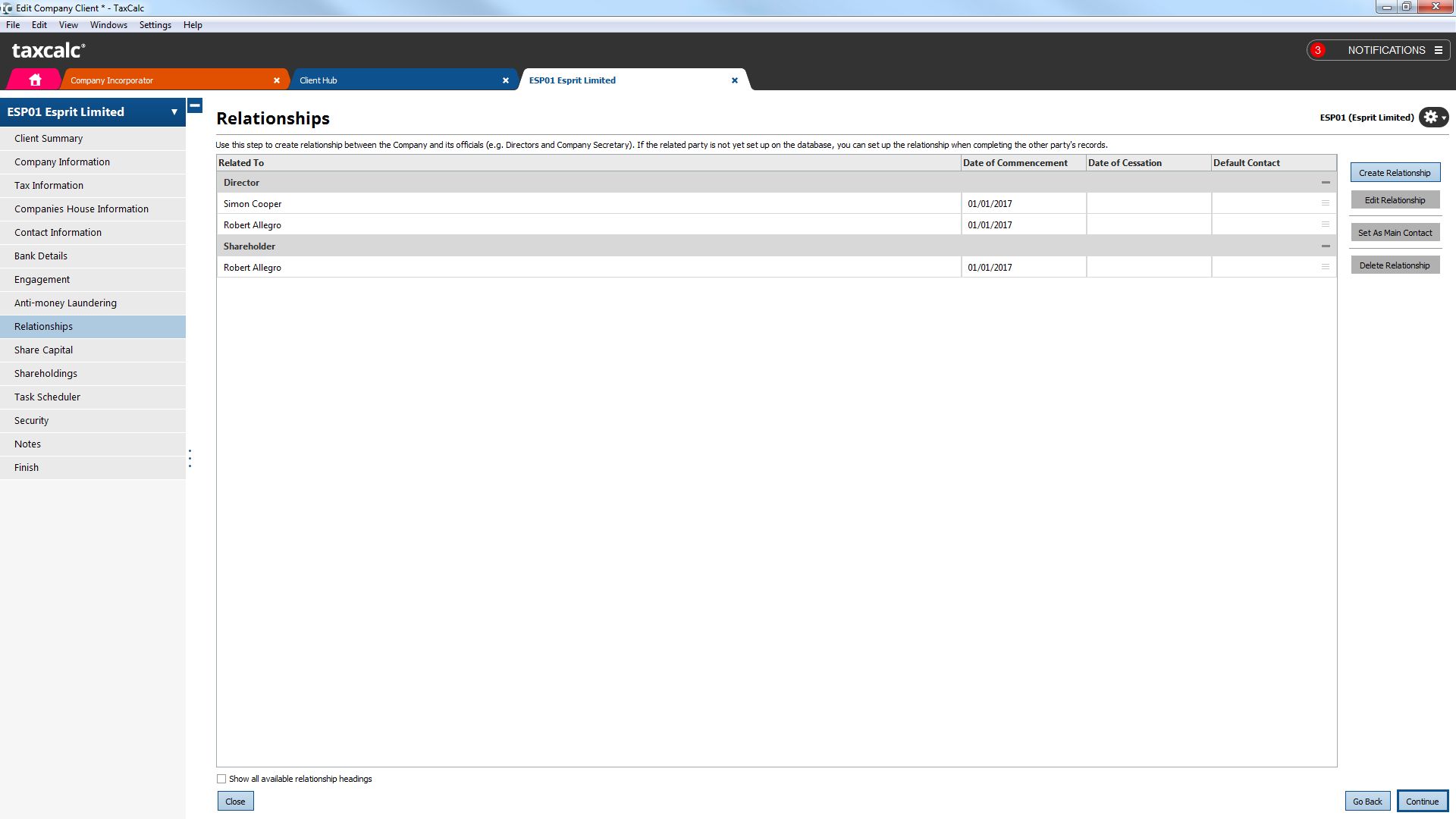Click the home tab icon
This screenshot has height=819, width=1456.
coord(35,80)
